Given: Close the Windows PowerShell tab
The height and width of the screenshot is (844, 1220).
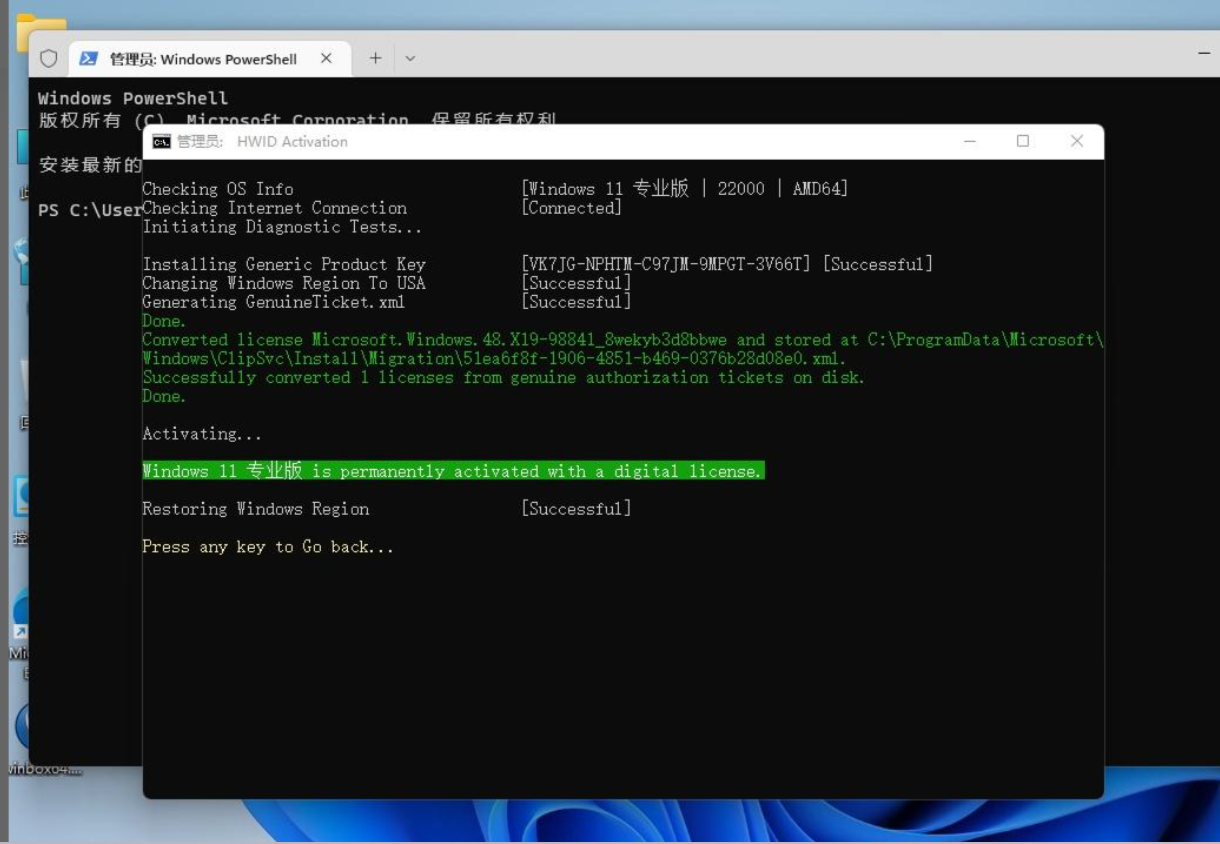Looking at the screenshot, I should pyautogui.click(x=326, y=59).
